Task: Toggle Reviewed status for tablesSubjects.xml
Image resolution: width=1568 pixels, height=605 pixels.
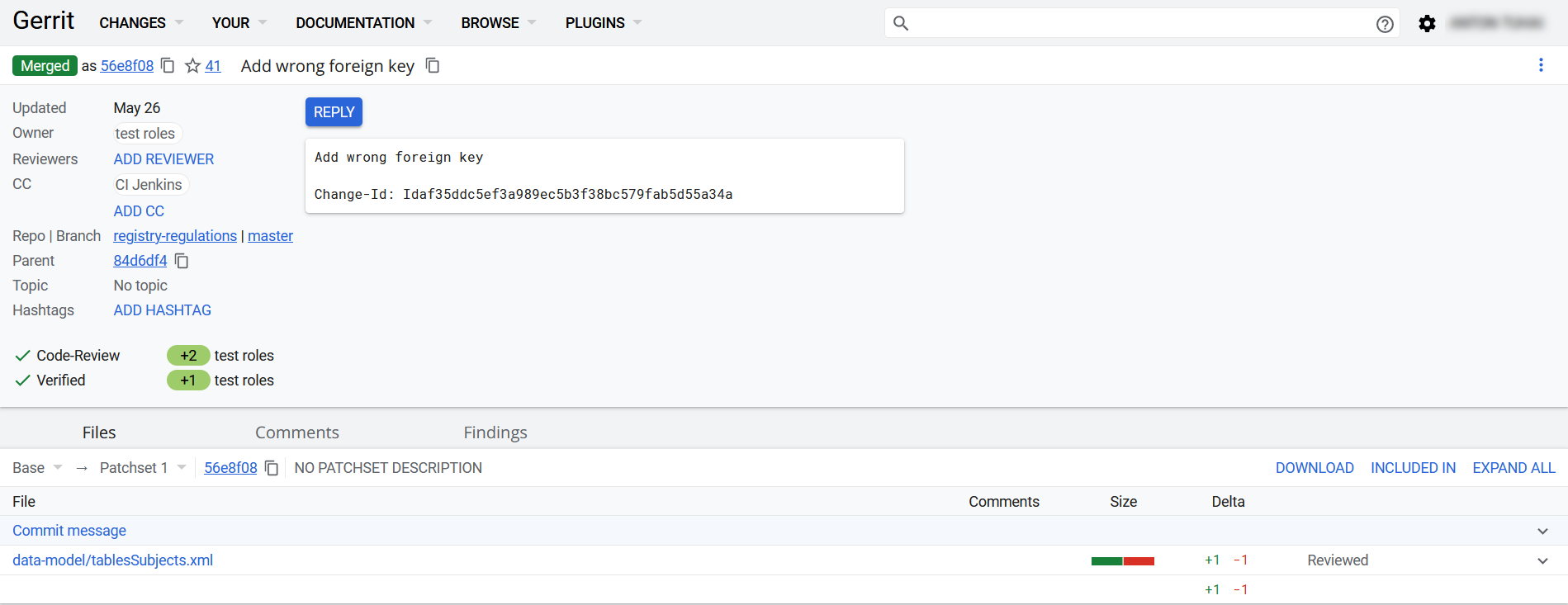Action: click(1338, 560)
